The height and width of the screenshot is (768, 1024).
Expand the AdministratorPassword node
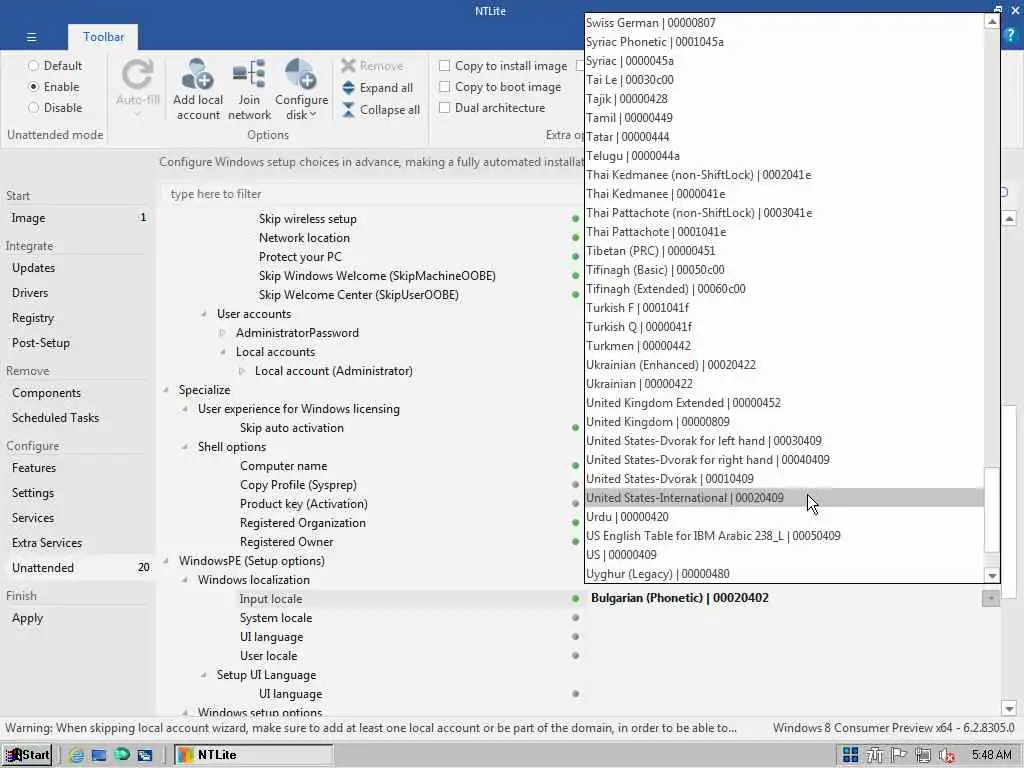coord(223,333)
